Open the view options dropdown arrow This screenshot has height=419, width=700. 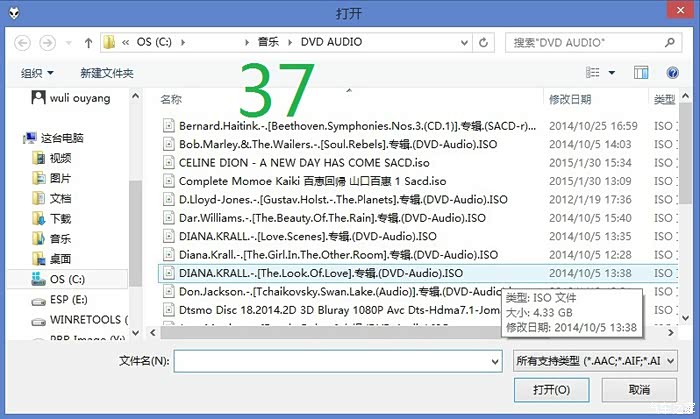coord(612,72)
